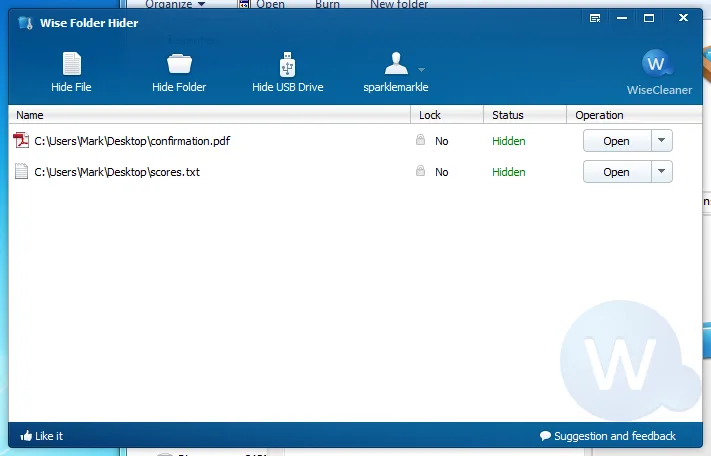Click the Hide Folder icon
711x456 pixels.
pyautogui.click(x=179, y=64)
